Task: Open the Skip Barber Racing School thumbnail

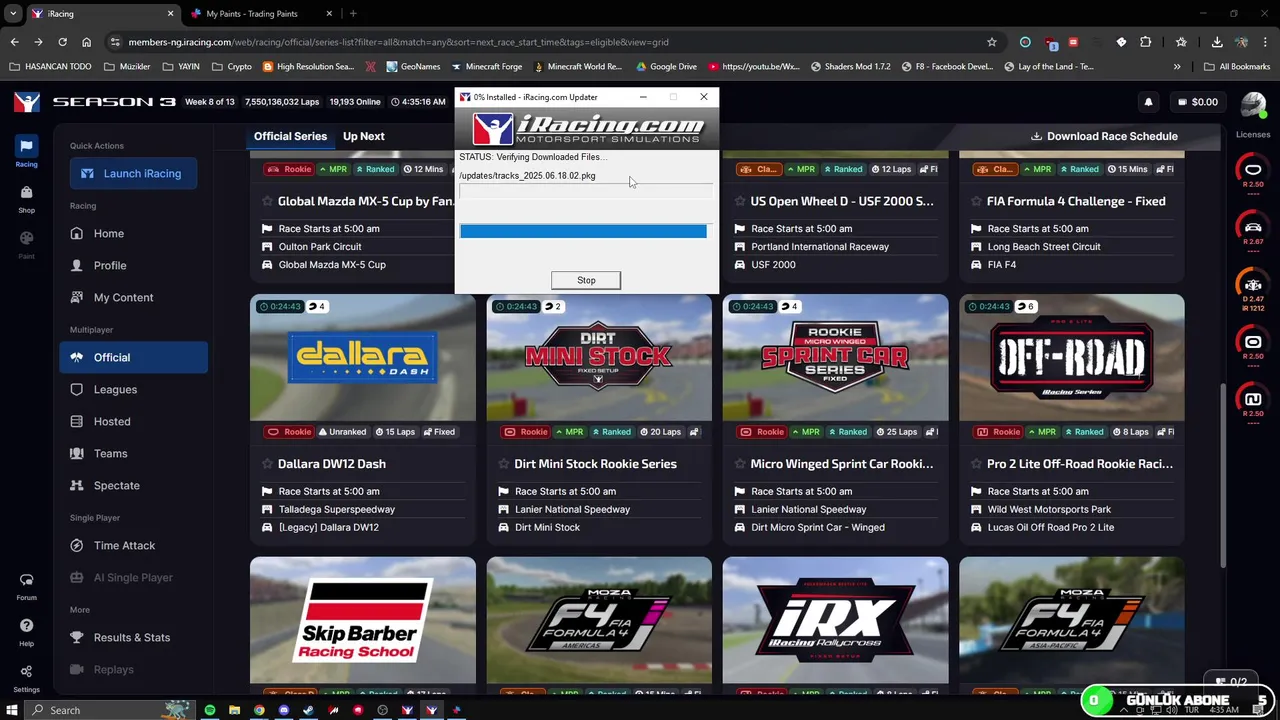Action: 363,620
